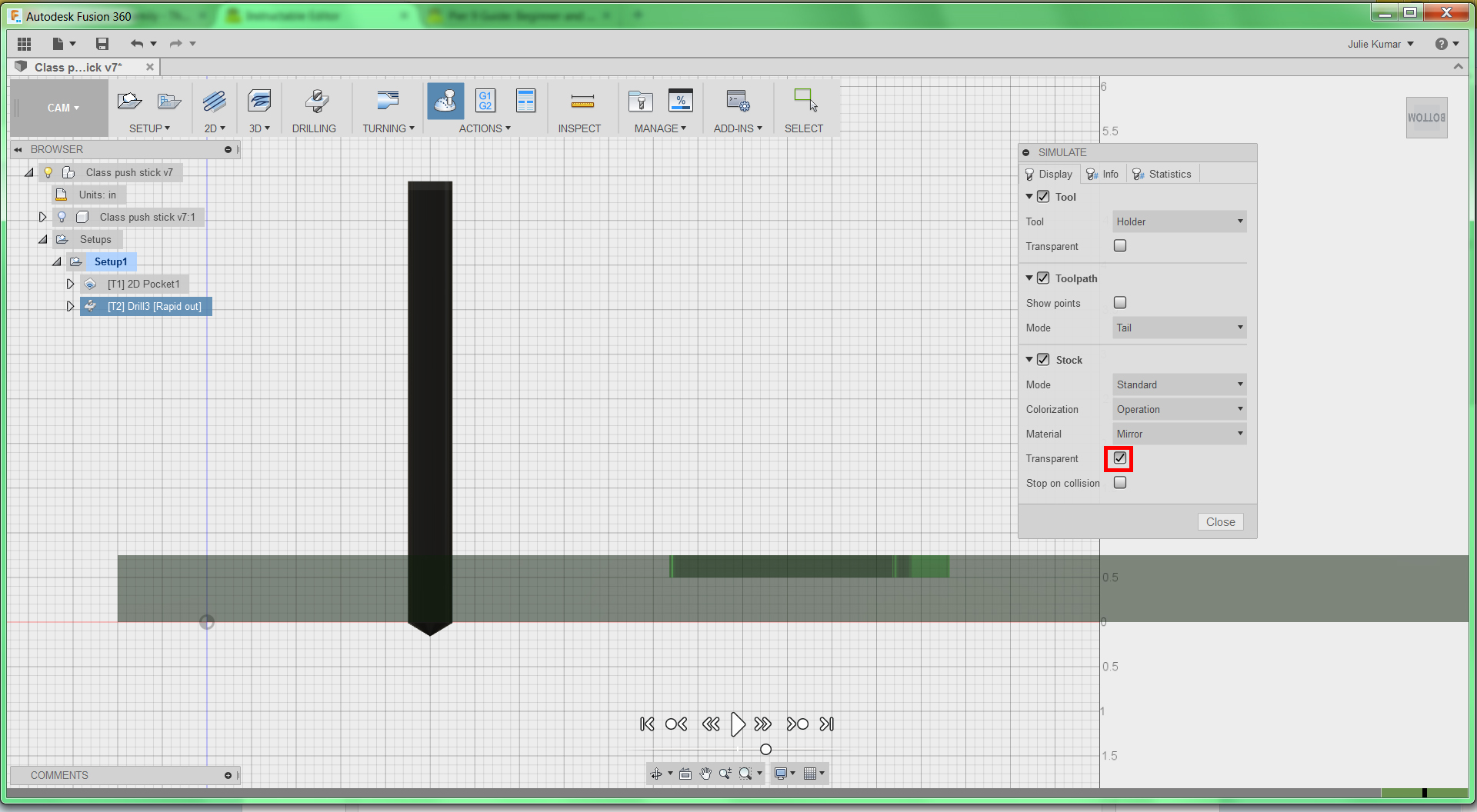The image size is (1477, 812).
Task: Open the Task Manager percent icon
Action: [681, 101]
